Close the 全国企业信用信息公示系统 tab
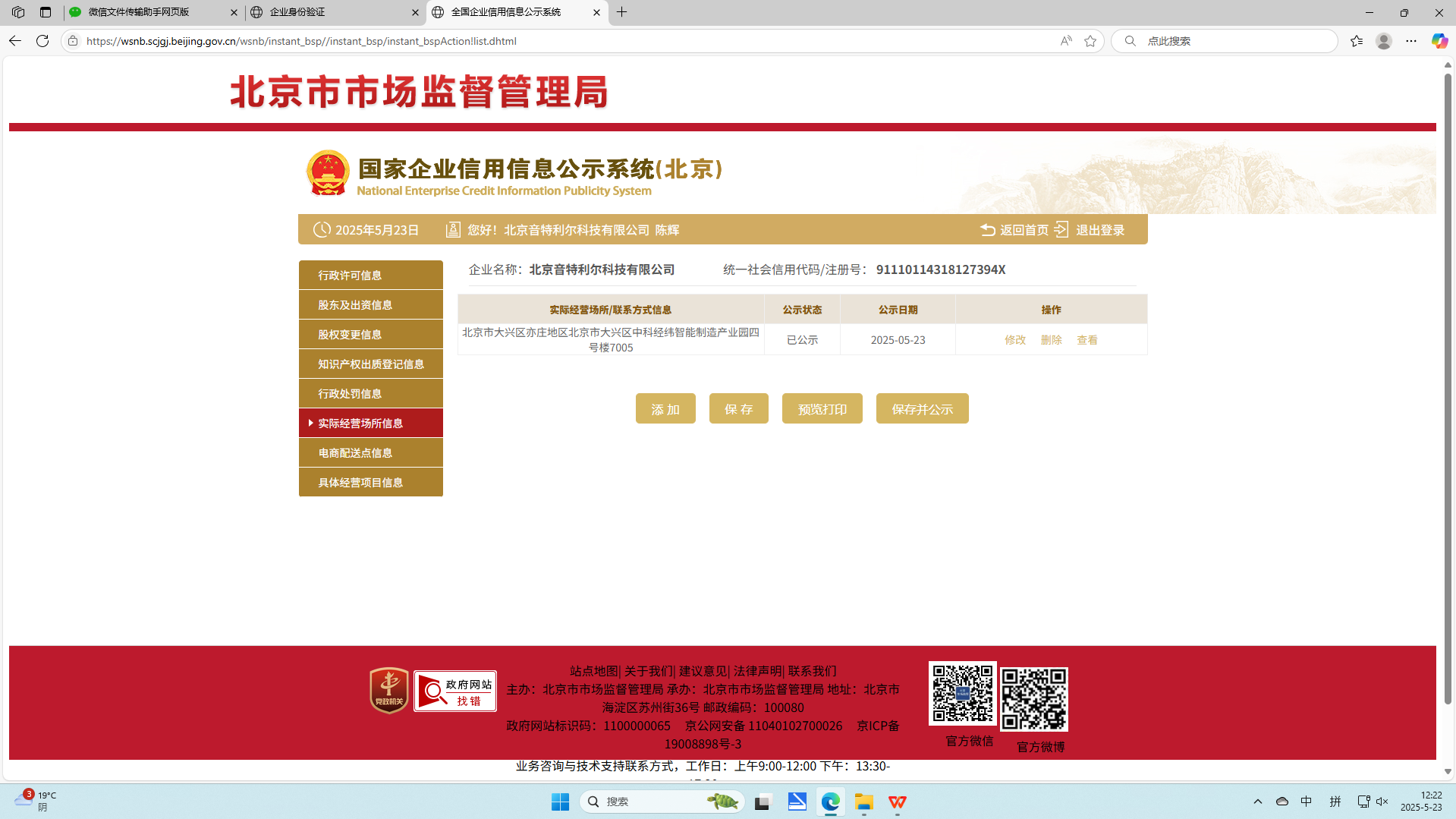Viewport: 1456px width, 819px height. [596, 12]
